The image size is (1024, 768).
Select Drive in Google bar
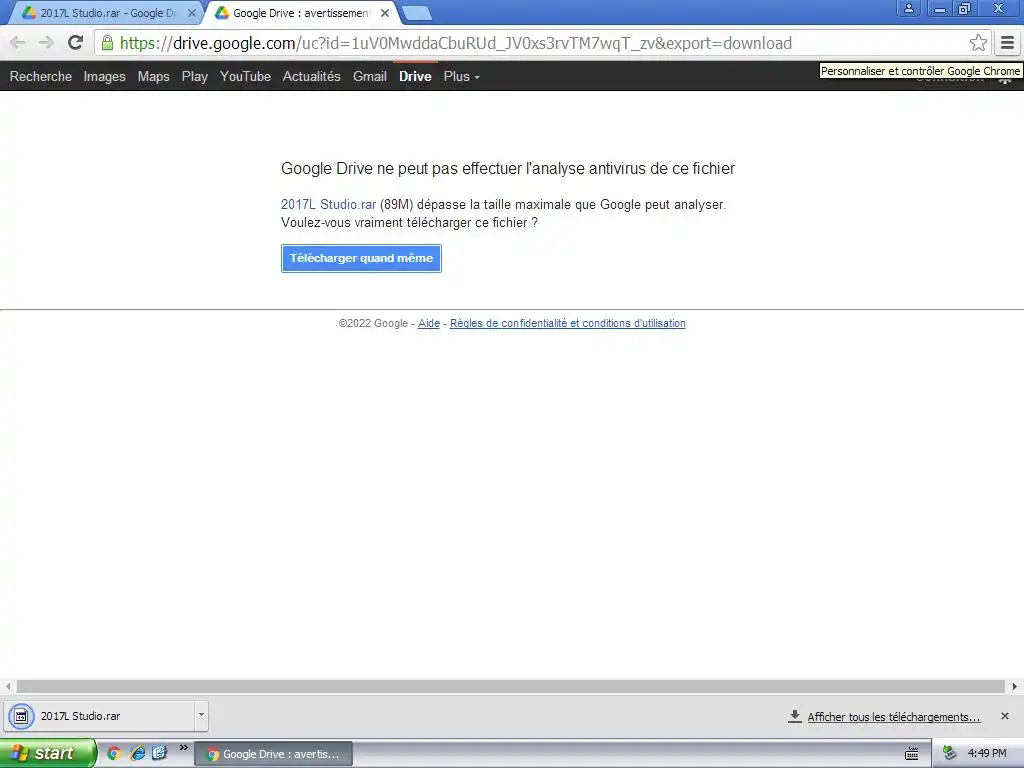(415, 76)
